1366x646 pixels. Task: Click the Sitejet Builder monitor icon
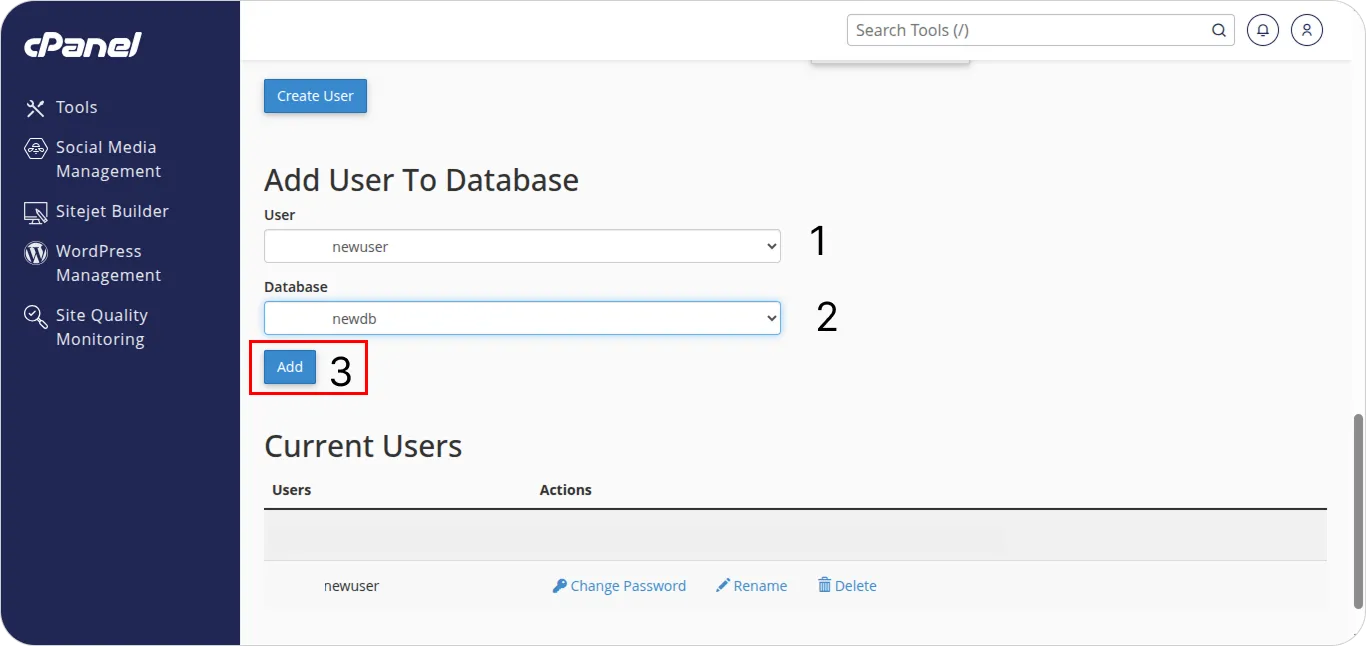point(36,212)
